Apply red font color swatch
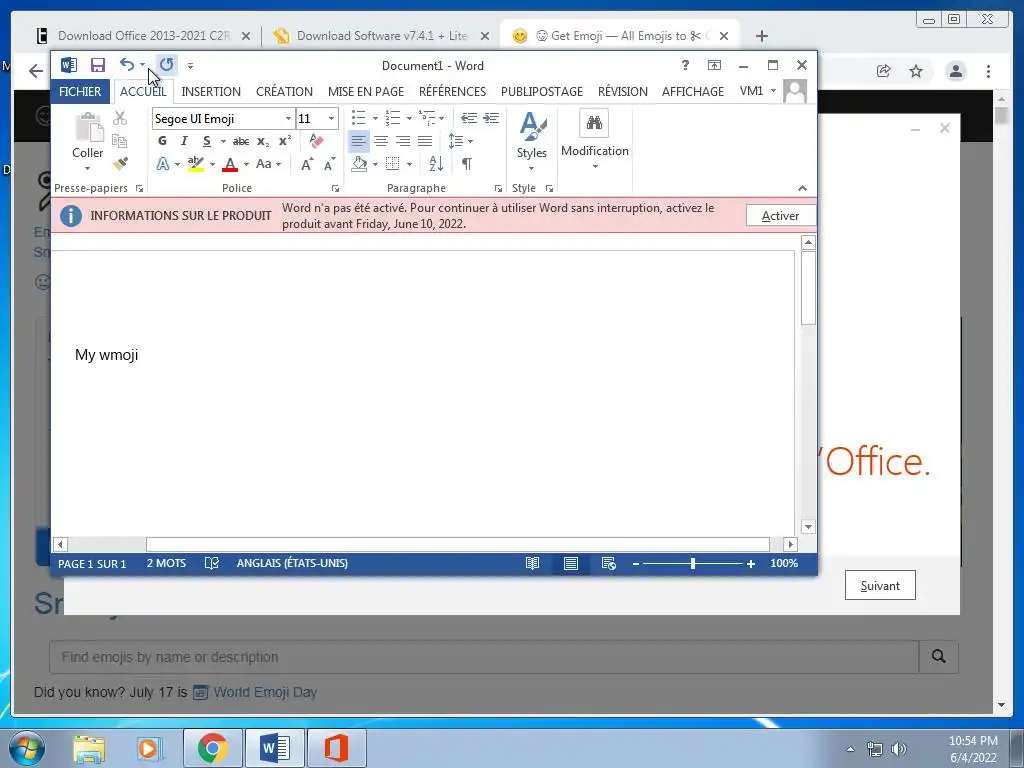 point(230,164)
